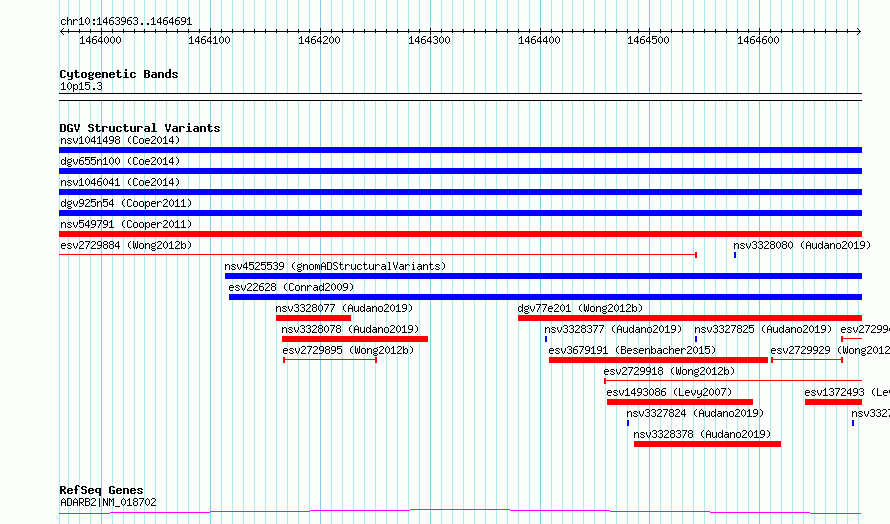Click the thin red esv2729918 line
This screenshot has height=524, width=890.
click(x=733, y=381)
